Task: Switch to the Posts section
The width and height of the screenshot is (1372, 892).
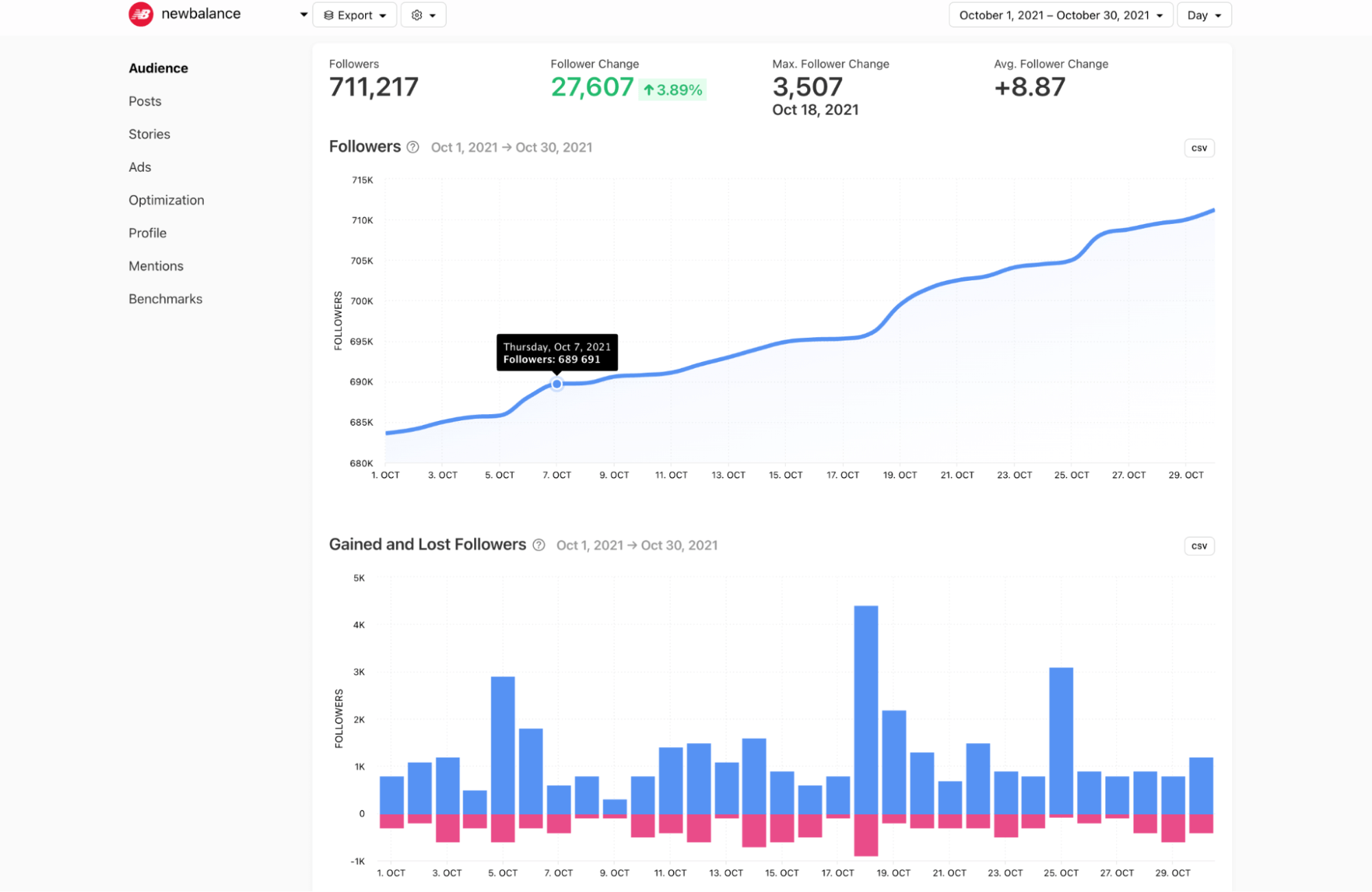Action: click(x=144, y=101)
